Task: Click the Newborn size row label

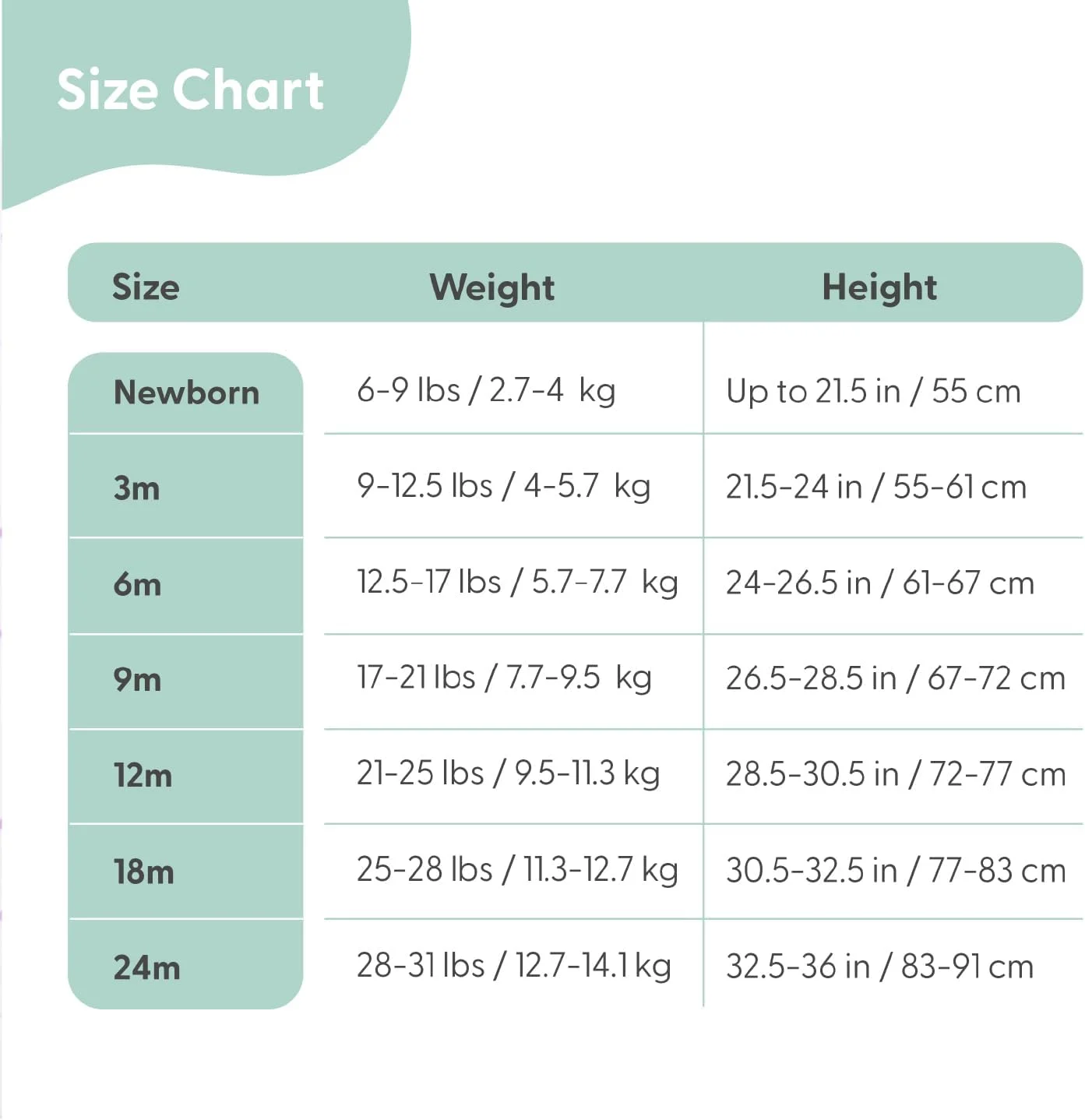Action: pyautogui.click(x=186, y=393)
